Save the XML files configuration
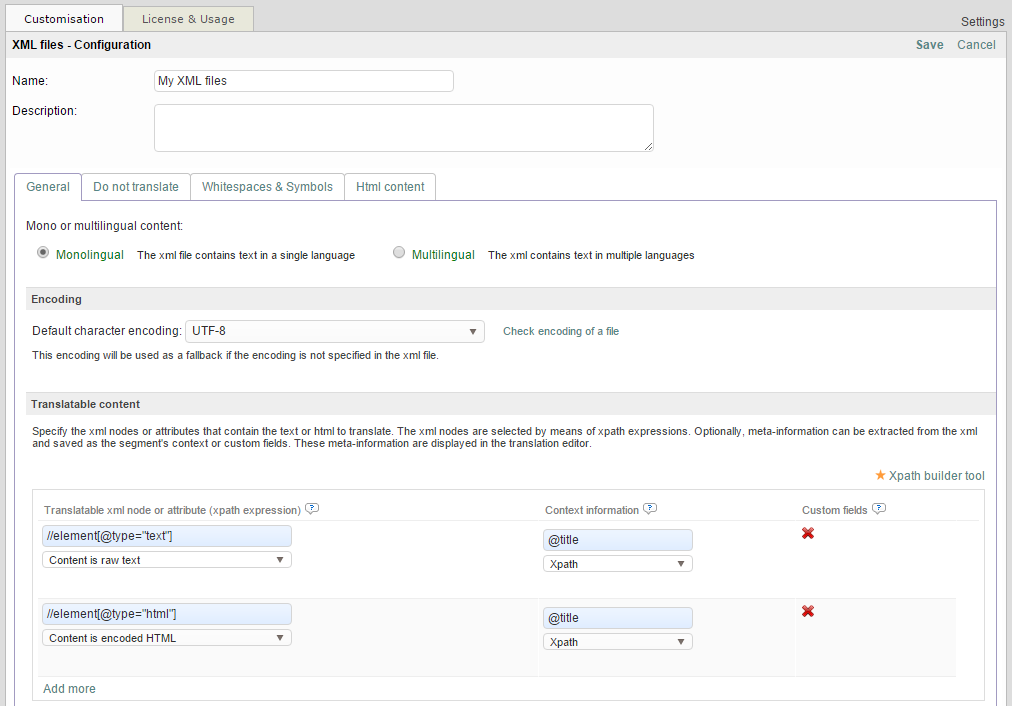Image resolution: width=1012 pixels, height=706 pixels. coord(929,45)
